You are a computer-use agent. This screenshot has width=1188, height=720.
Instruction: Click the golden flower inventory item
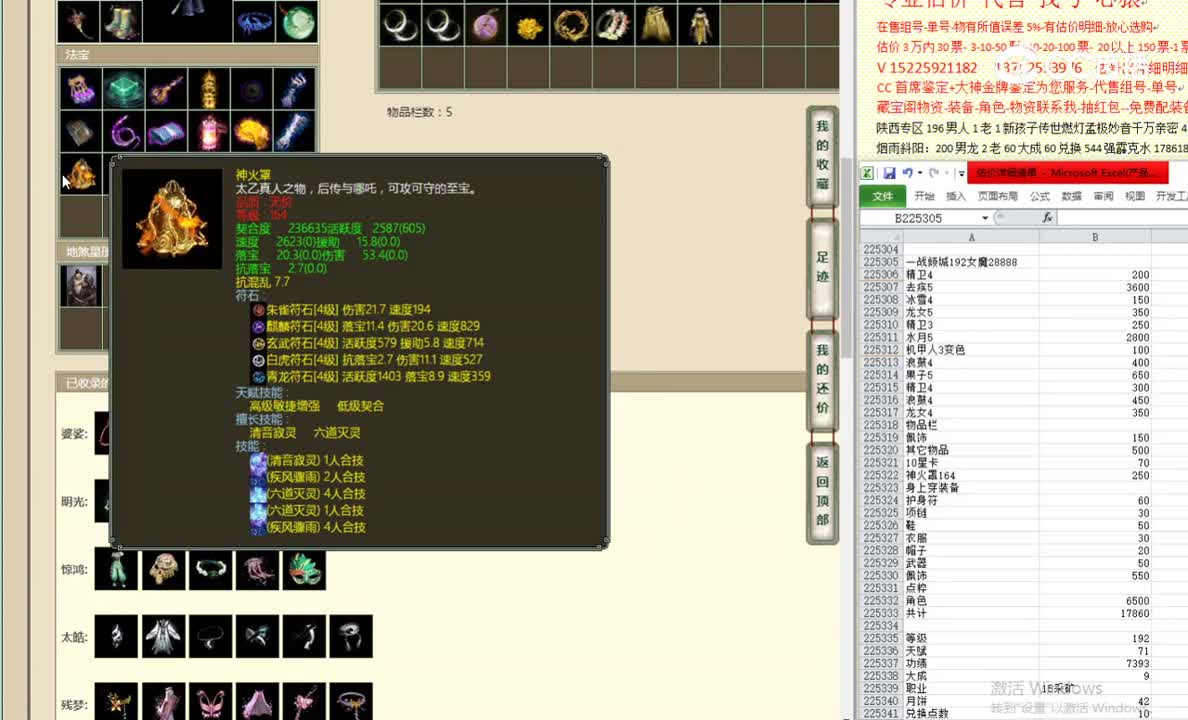coord(528,27)
